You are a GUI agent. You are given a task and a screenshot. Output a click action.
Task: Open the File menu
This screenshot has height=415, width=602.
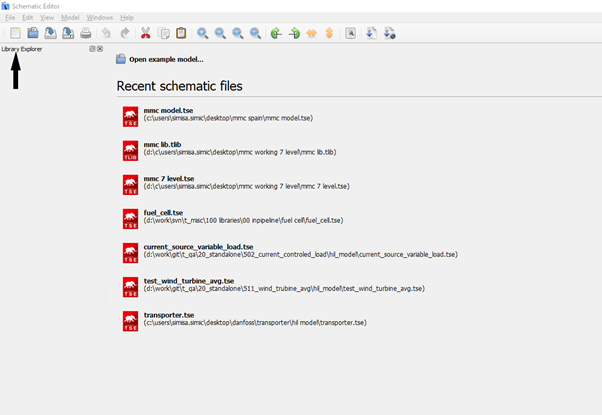point(10,18)
